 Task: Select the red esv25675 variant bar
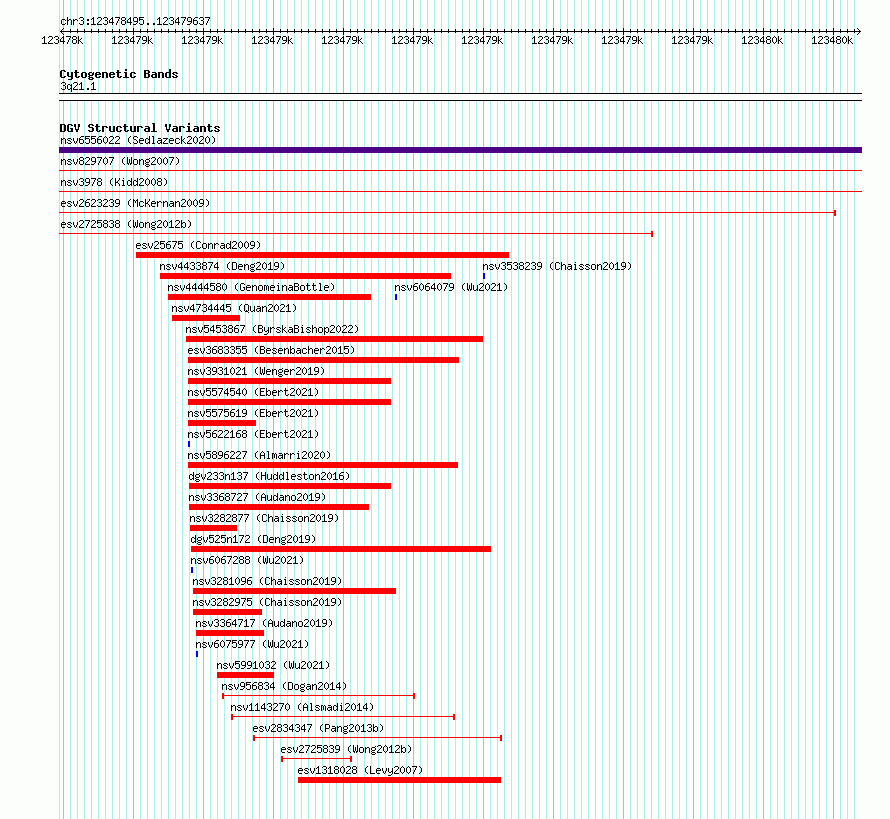pyautogui.click(x=322, y=255)
